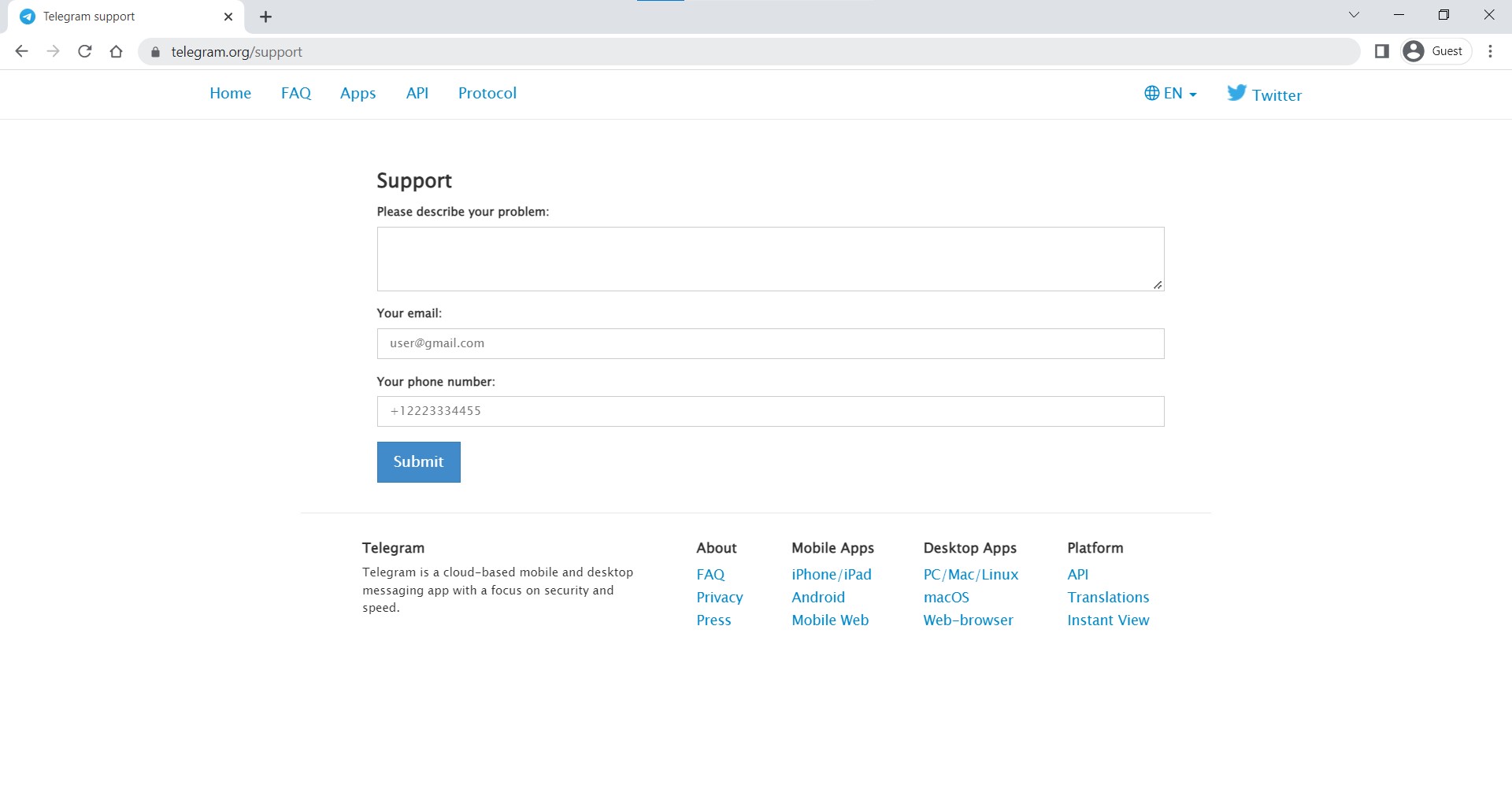Click the Twitter link with bird icon
This screenshot has height=811, width=1512.
point(1264,94)
